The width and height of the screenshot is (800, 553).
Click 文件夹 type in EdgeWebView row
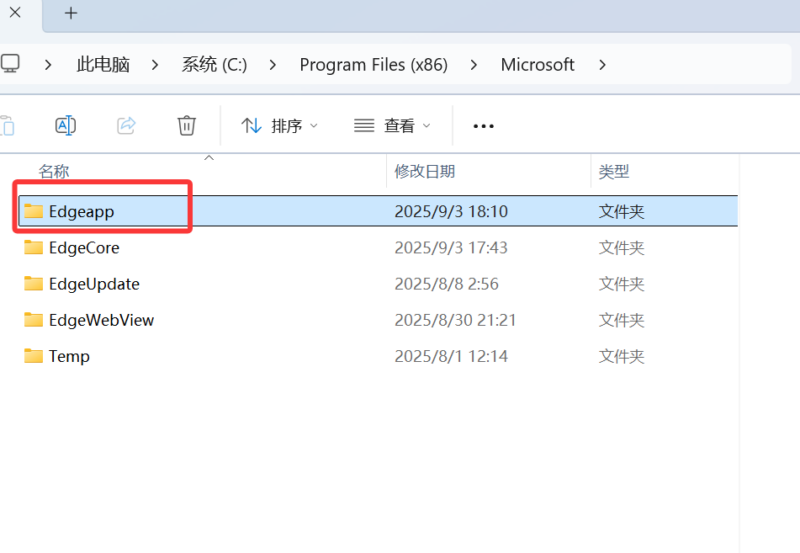(x=621, y=320)
